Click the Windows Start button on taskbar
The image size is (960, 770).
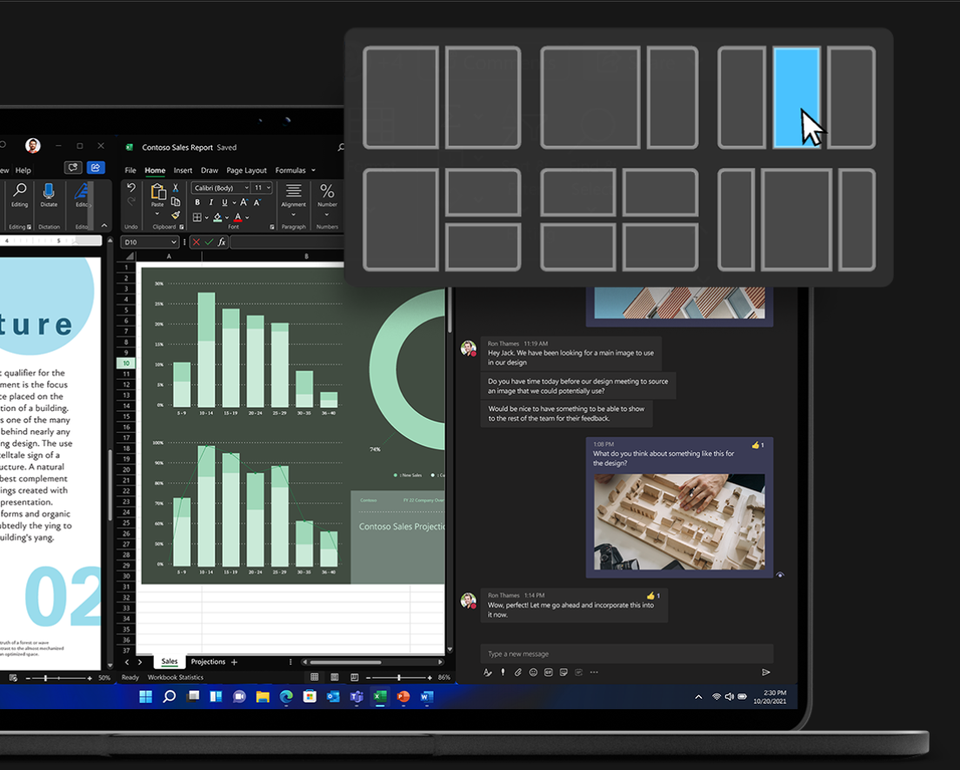pos(146,696)
